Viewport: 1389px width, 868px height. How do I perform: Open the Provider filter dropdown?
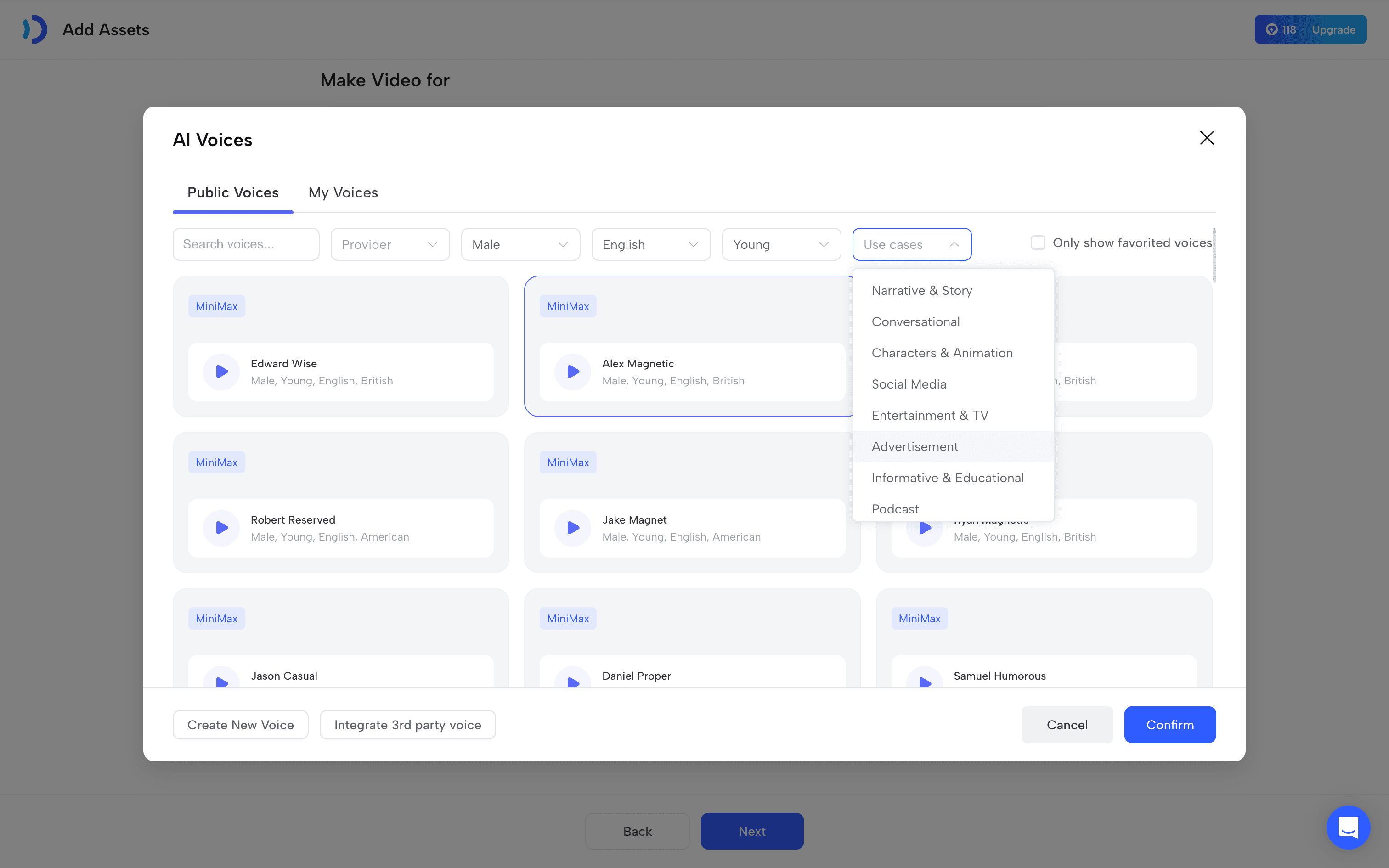point(390,244)
